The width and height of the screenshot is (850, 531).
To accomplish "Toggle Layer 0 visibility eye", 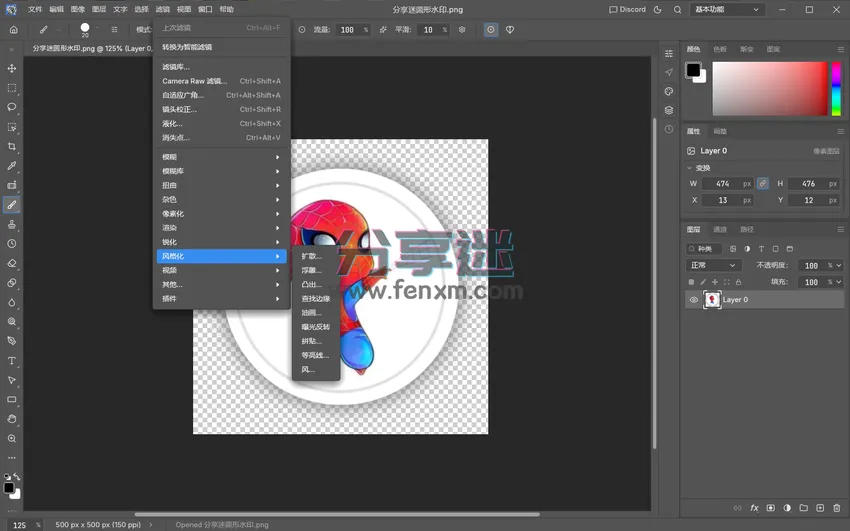I will tap(693, 300).
